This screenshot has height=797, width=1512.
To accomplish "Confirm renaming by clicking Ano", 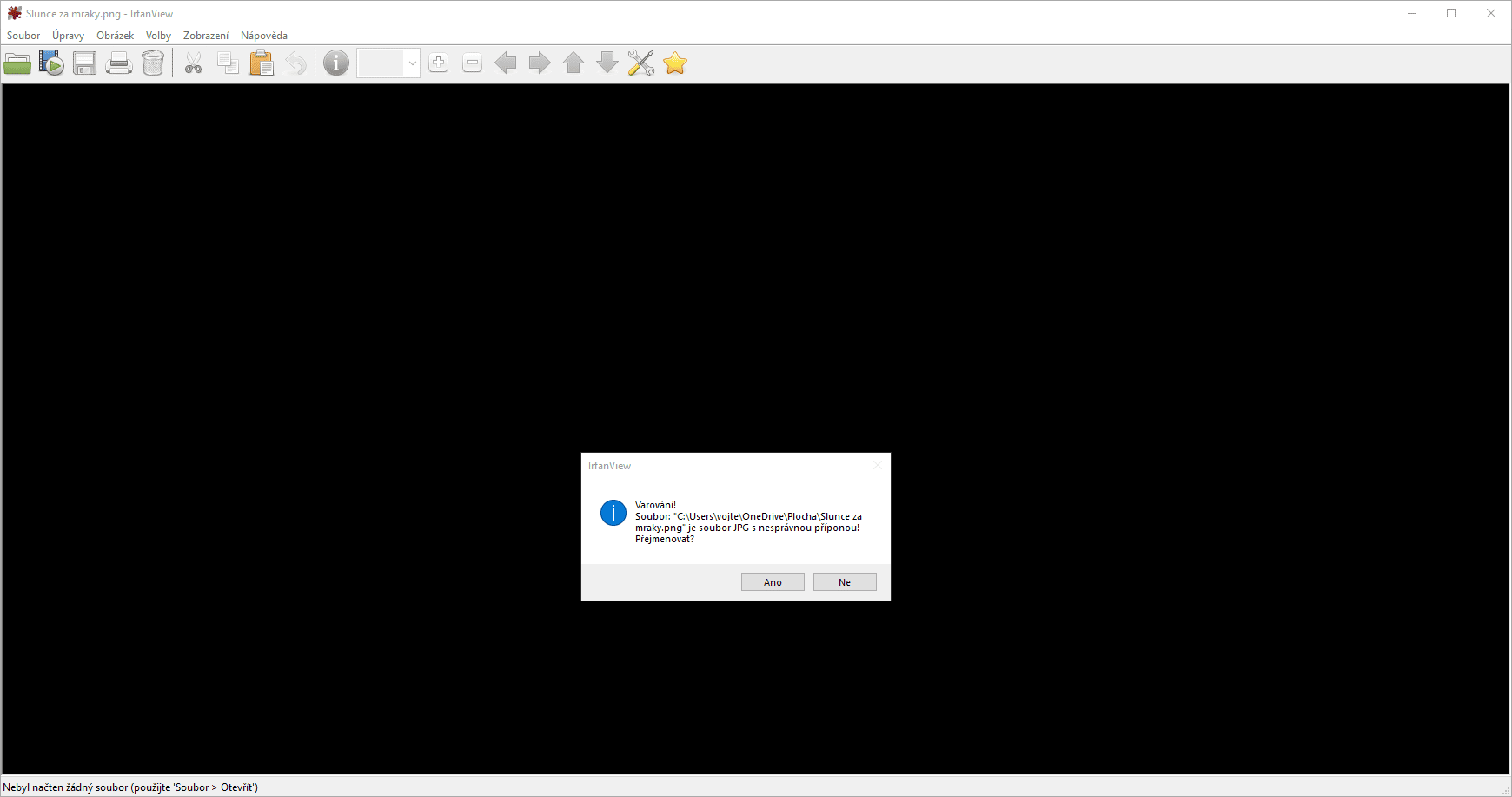I will (x=773, y=582).
